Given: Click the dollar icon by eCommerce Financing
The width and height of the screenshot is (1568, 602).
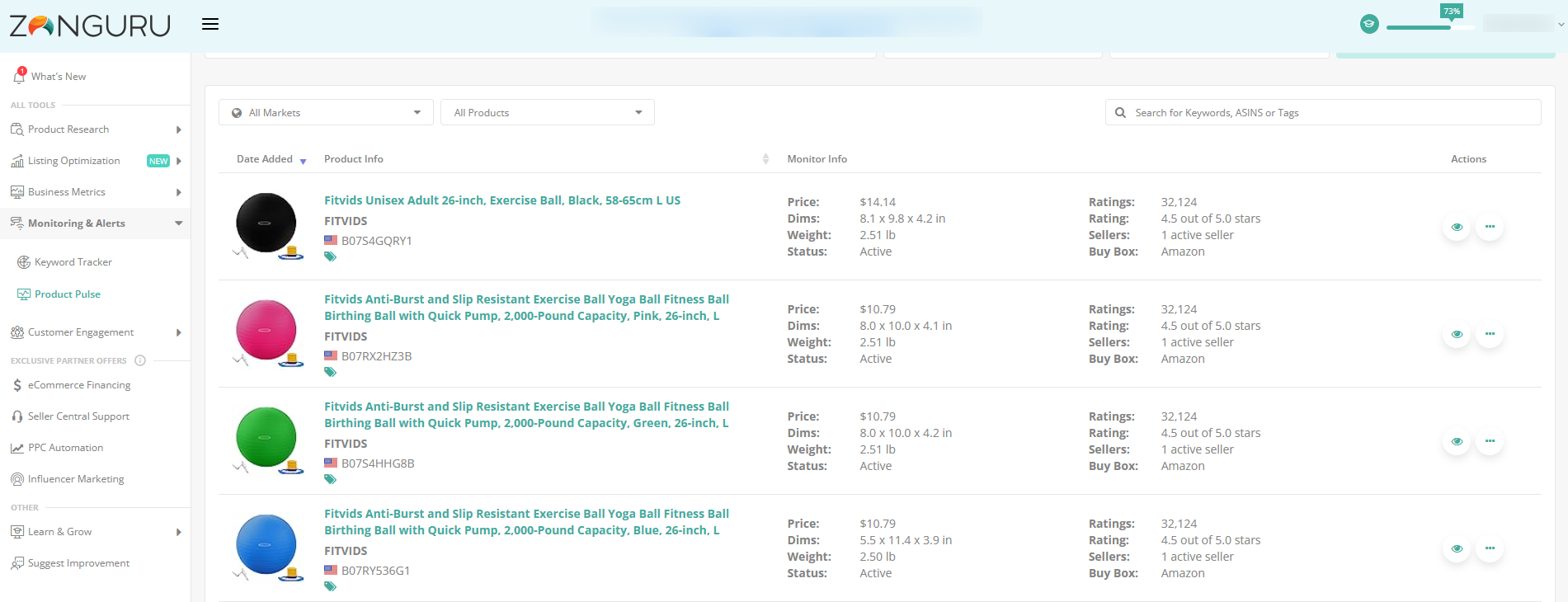Looking at the screenshot, I should (x=17, y=385).
